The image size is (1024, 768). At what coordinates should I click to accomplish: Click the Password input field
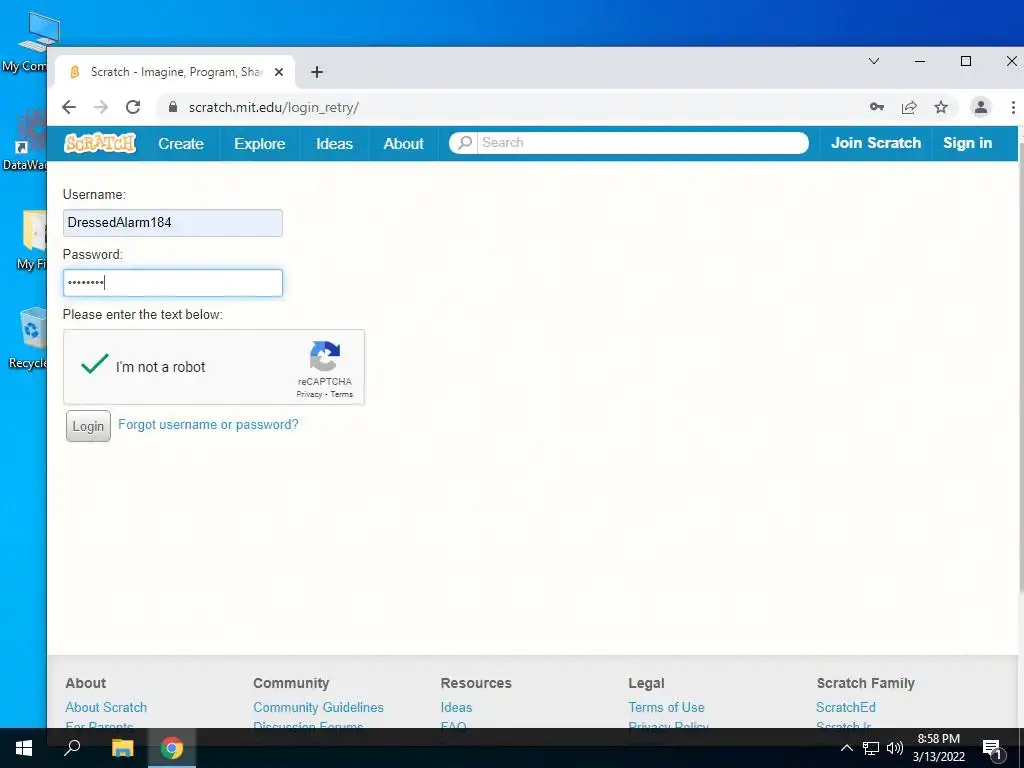click(x=172, y=283)
